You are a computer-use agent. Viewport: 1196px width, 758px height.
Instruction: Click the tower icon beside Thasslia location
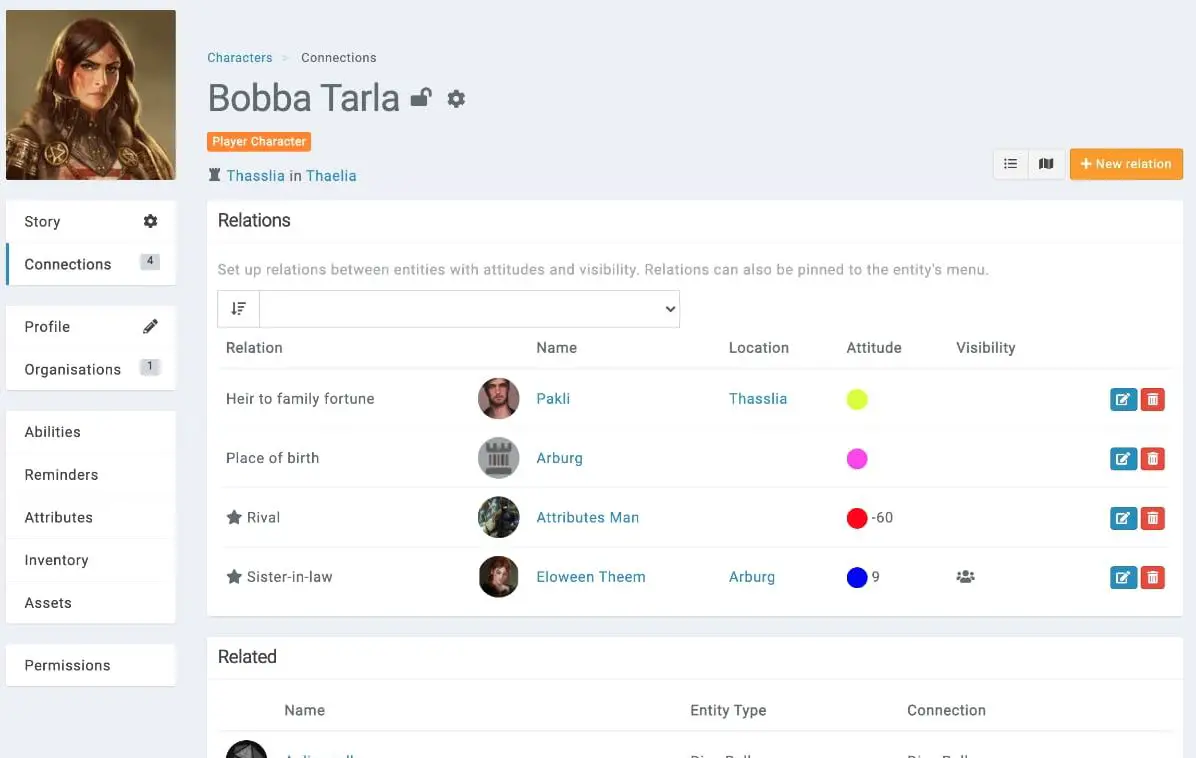tap(214, 175)
